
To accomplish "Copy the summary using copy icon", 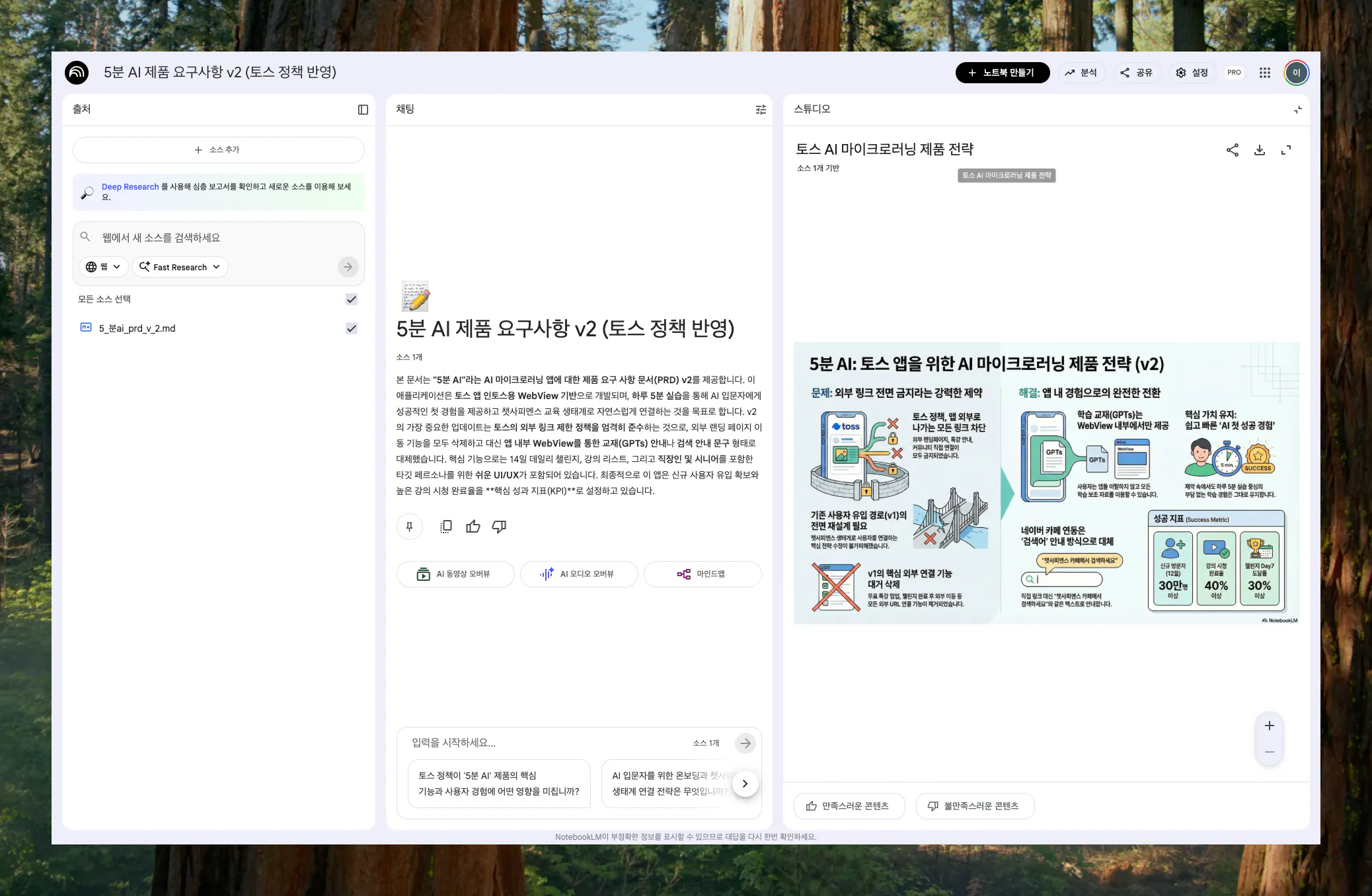I will (446, 527).
